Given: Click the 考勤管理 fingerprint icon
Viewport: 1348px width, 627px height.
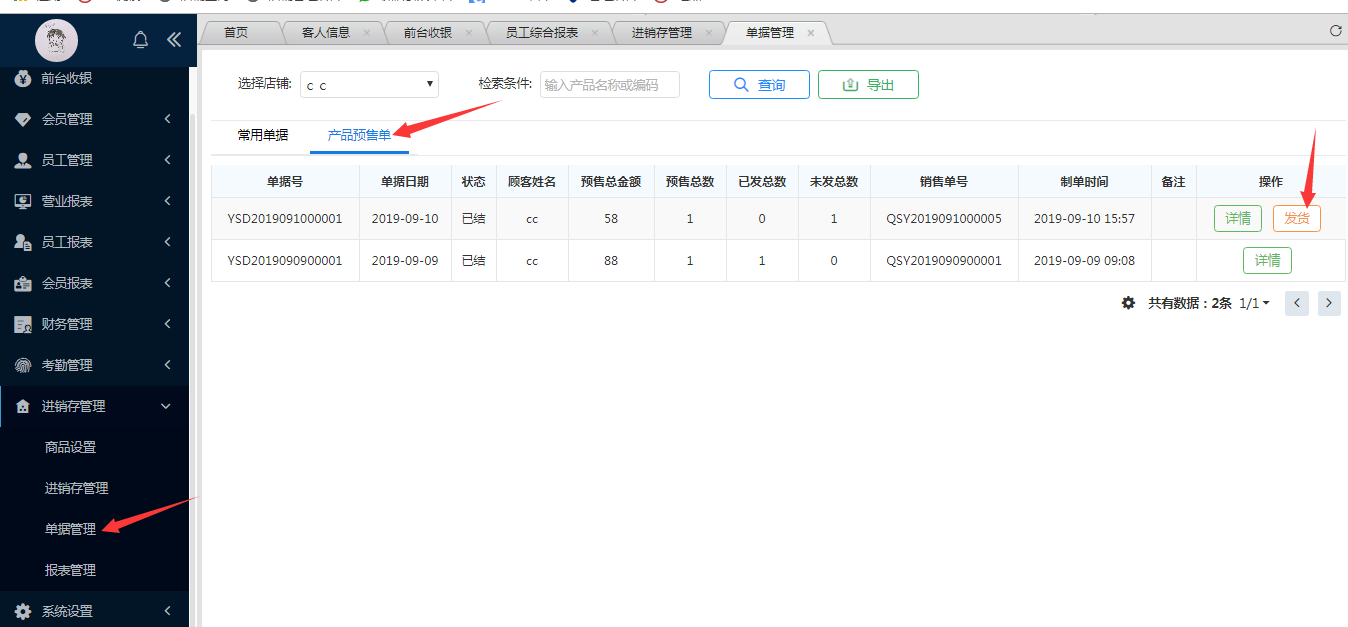Looking at the screenshot, I should pyautogui.click(x=23, y=365).
